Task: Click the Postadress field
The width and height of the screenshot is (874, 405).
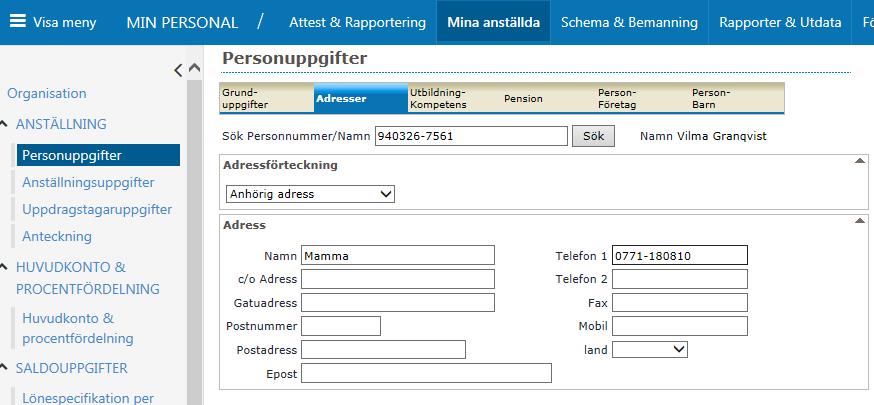Action: [x=383, y=349]
